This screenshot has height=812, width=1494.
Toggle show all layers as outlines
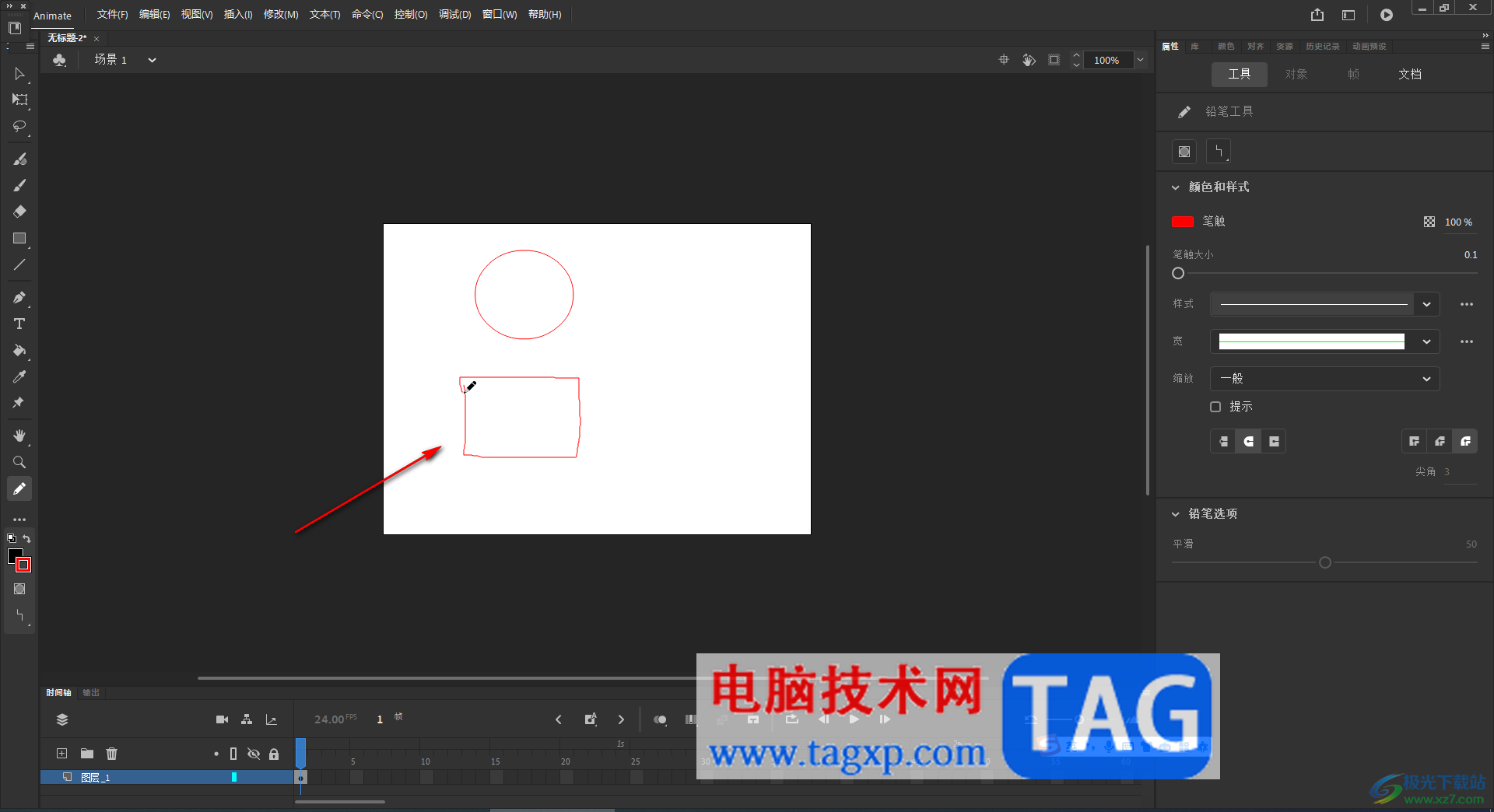(233, 754)
